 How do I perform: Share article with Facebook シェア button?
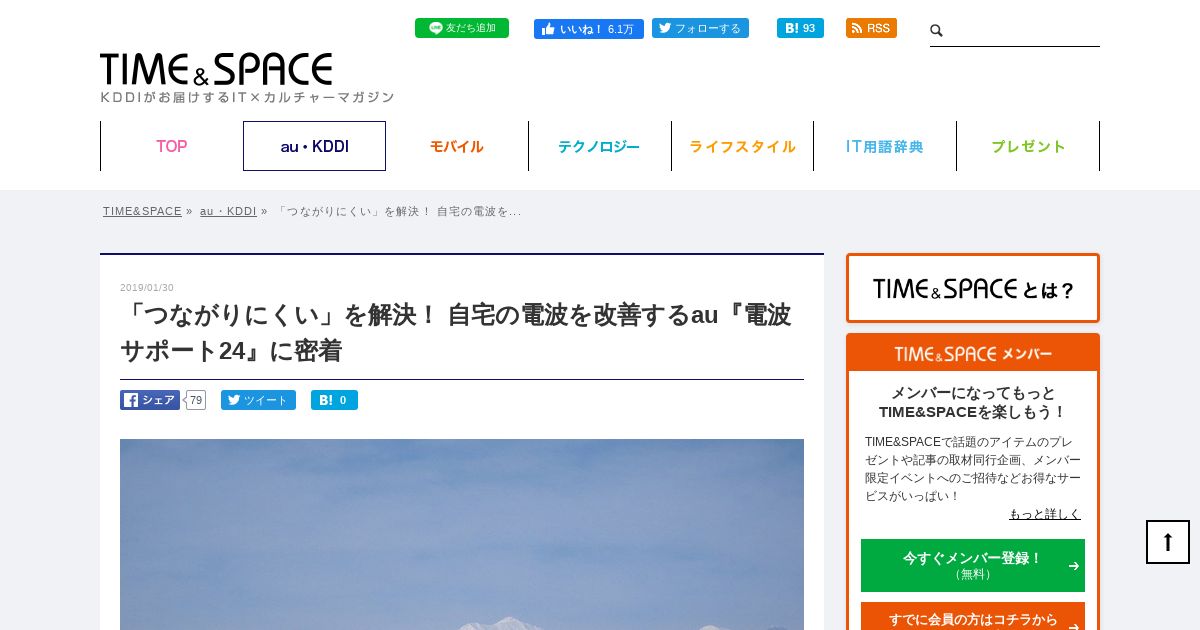click(150, 400)
